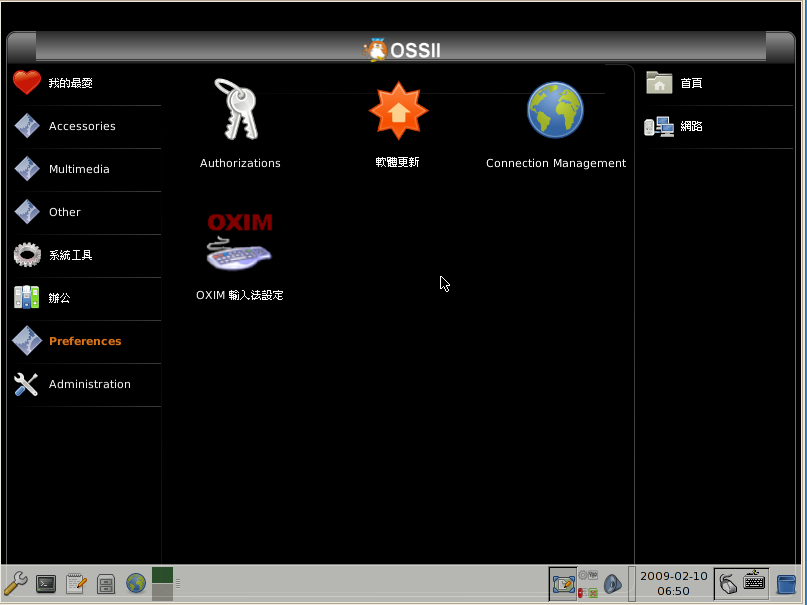
Task: Select the Favorites heart category
Action: tap(70, 83)
